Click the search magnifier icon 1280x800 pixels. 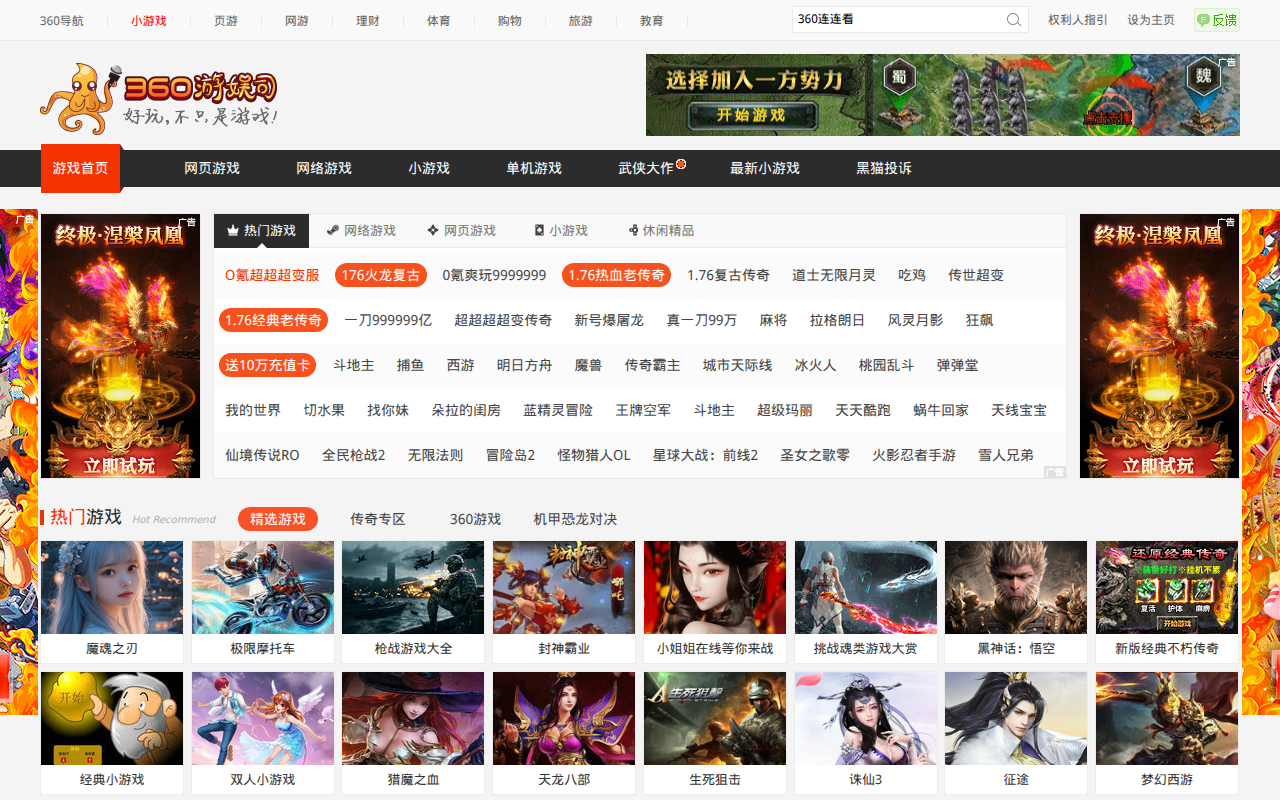pyautogui.click(x=1013, y=20)
